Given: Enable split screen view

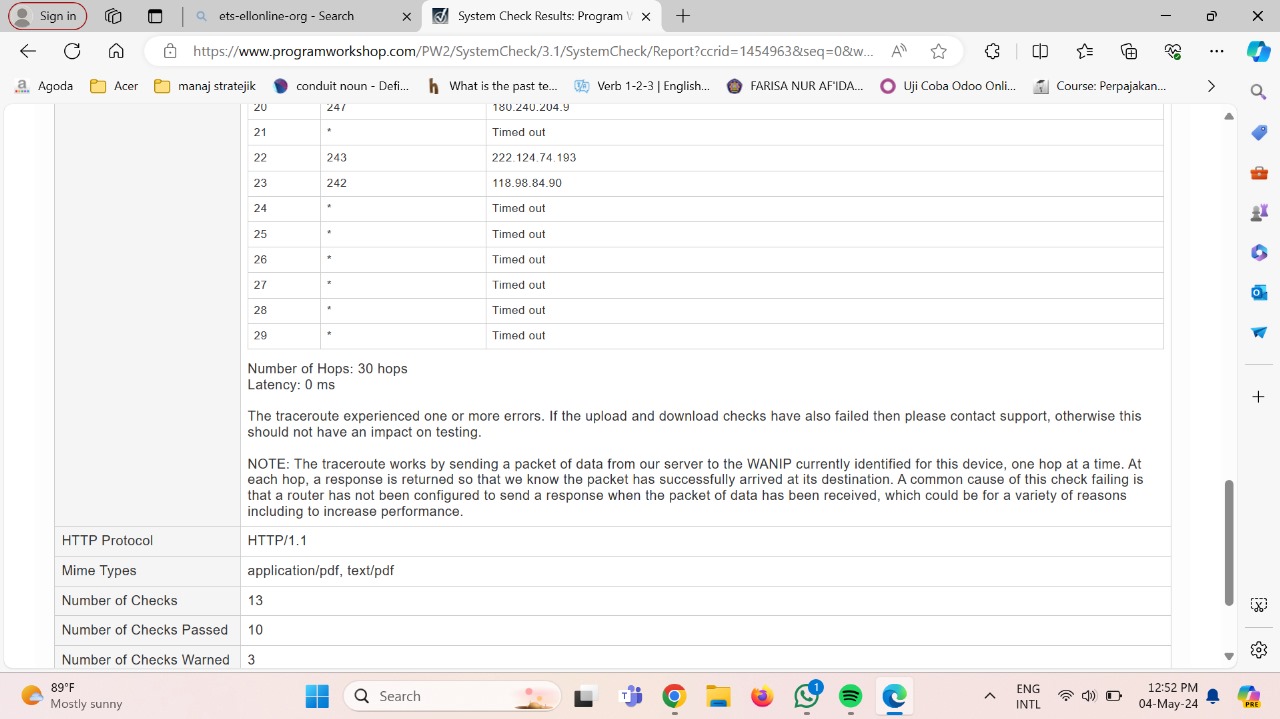Looking at the screenshot, I should pyautogui.click(x=1040, y=51).
